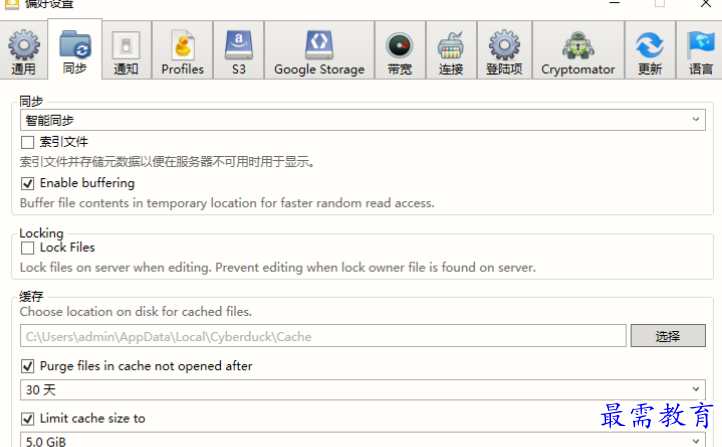The width and height of the screenshot is (722, 447).
Task: Uncheck the Enable buffering checkbox
Action: pos(28,184)
